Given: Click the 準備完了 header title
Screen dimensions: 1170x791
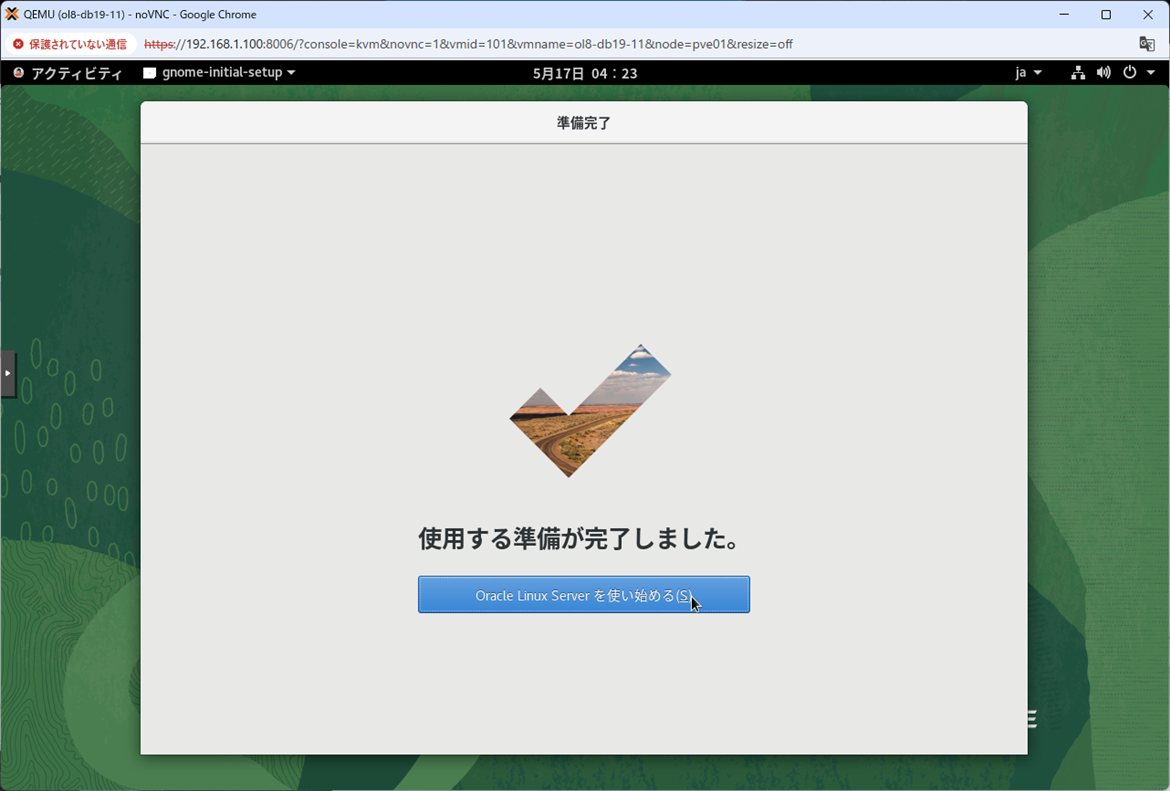Looking at the screenshot, I should (584, 123).
